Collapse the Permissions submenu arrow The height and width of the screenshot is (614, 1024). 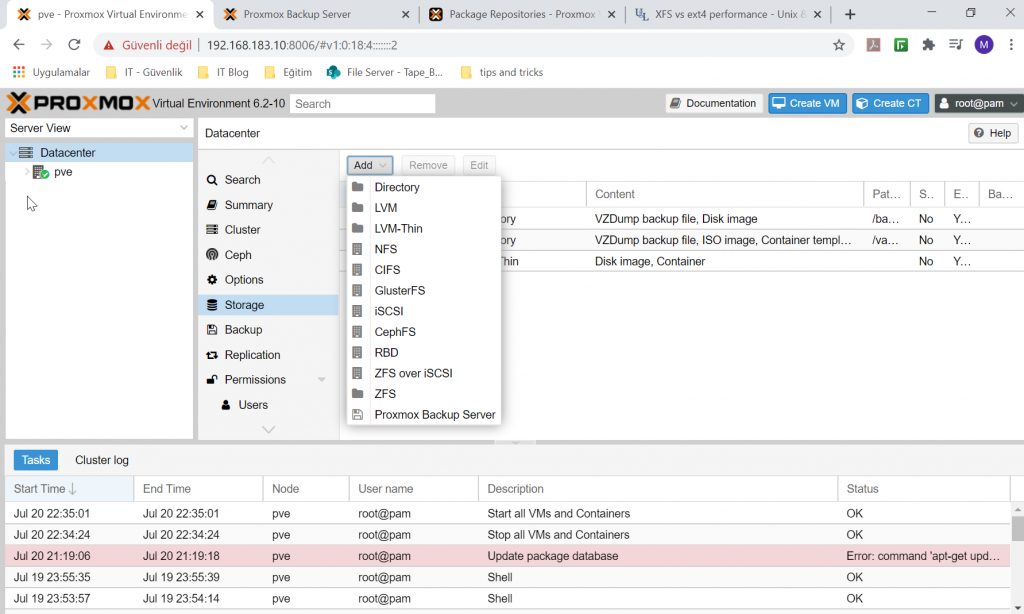coord(321,380)
